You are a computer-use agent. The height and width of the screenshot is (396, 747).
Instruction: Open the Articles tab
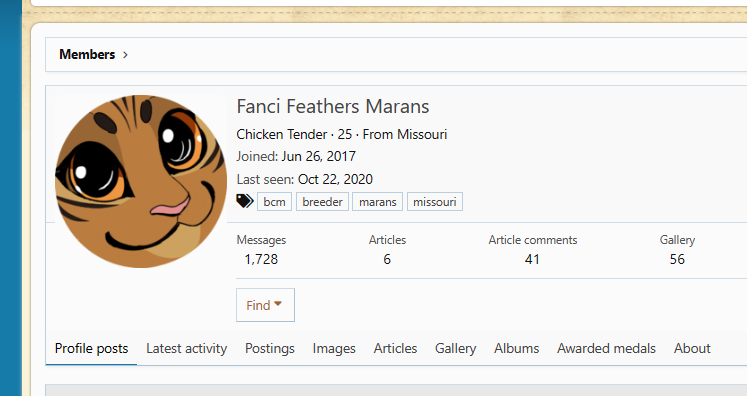click(395, 348)
